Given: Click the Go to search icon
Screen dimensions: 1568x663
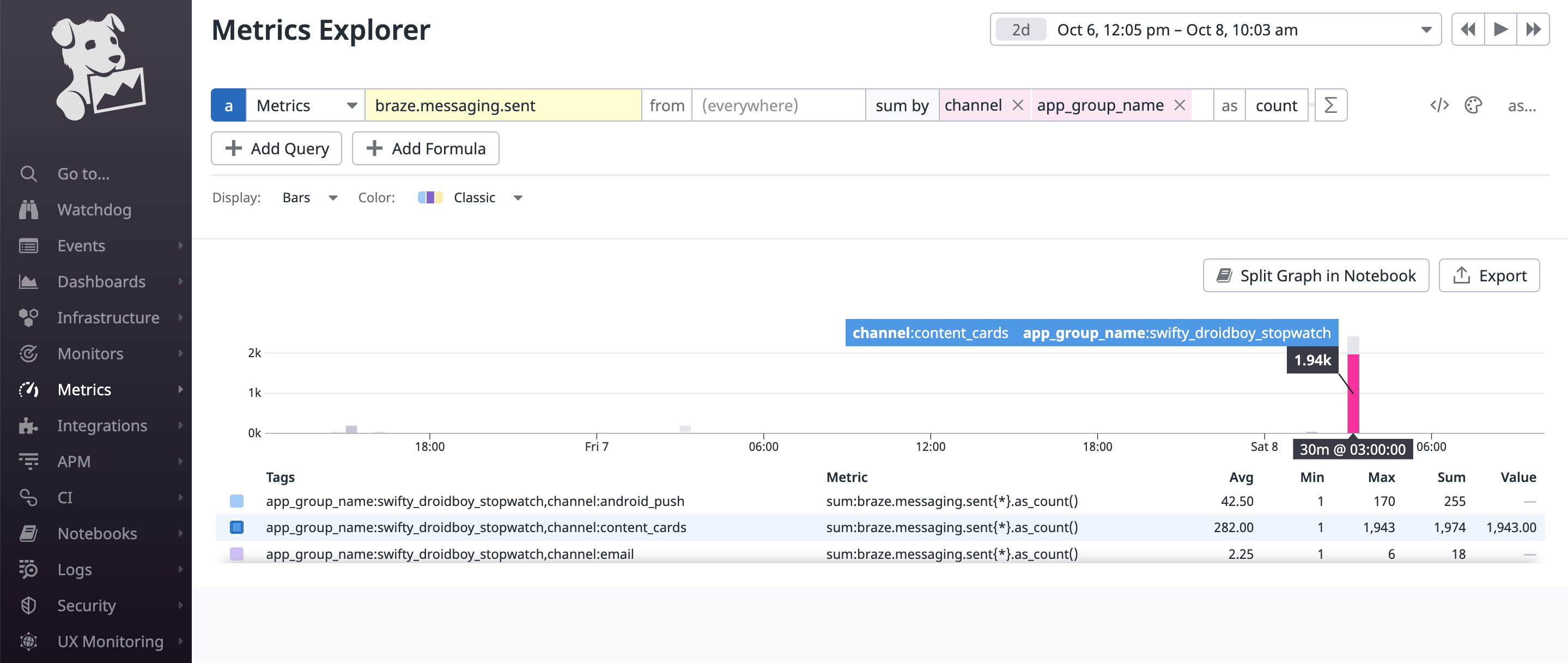Looking at the screenshot, I should (x=29, y=174).
